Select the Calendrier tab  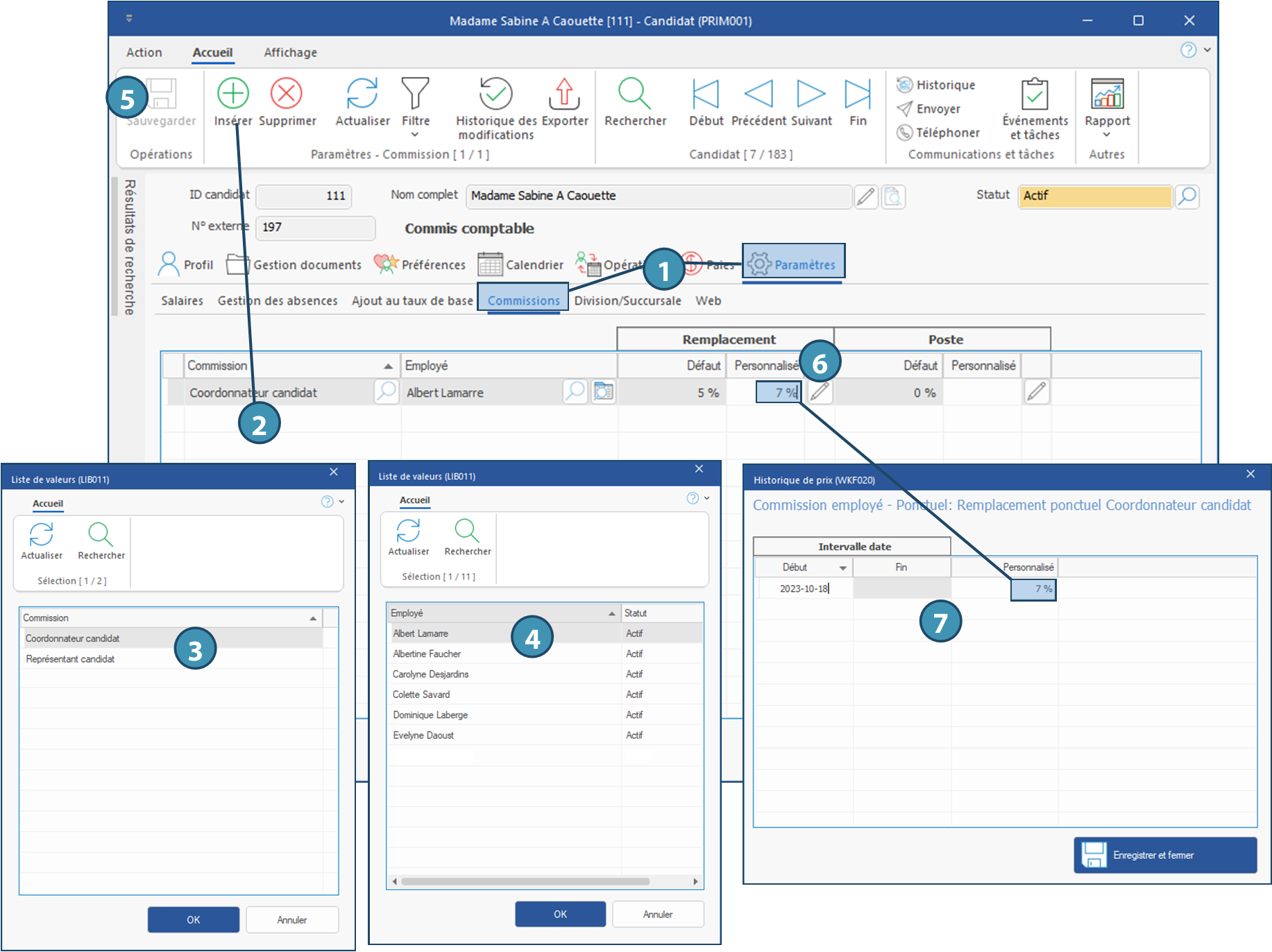[521, 265]
